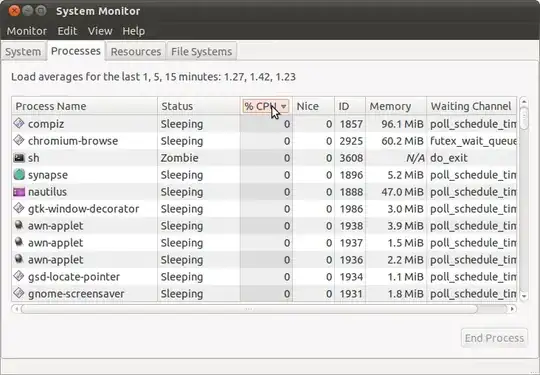This screenshot has width=540, height=375.
Task: Sort by % CPU column header
Action: pyautogui.click(x=266, y=106)
